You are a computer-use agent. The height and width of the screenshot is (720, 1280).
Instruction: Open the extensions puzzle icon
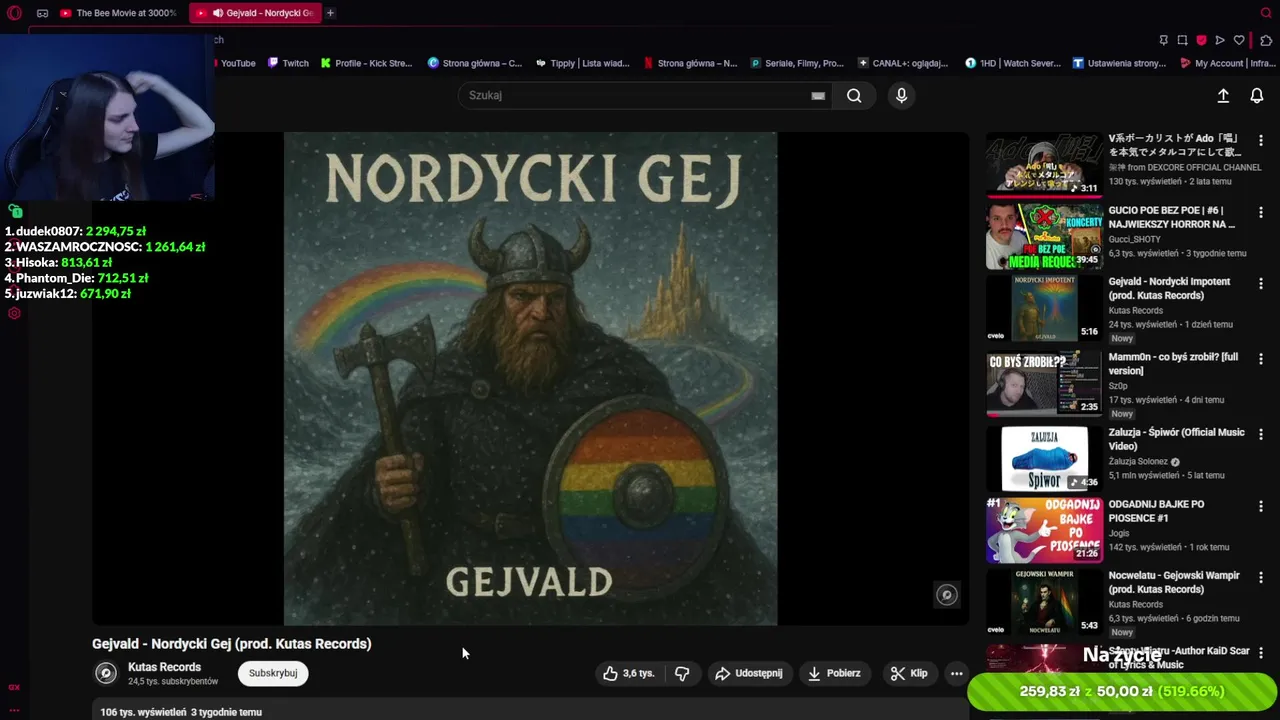click(1265, 40)
